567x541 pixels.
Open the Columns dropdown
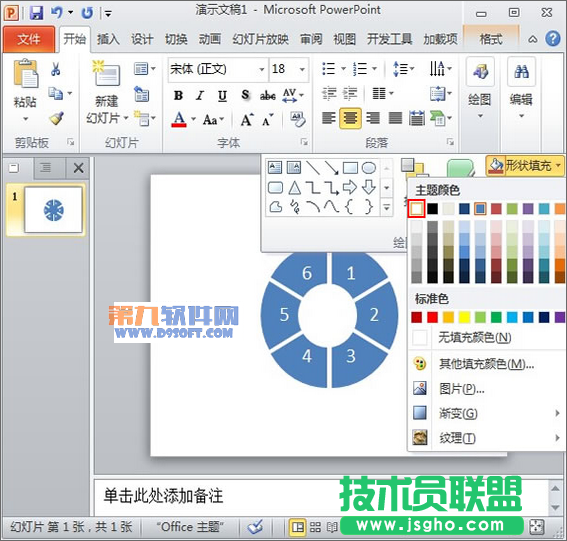383,94
